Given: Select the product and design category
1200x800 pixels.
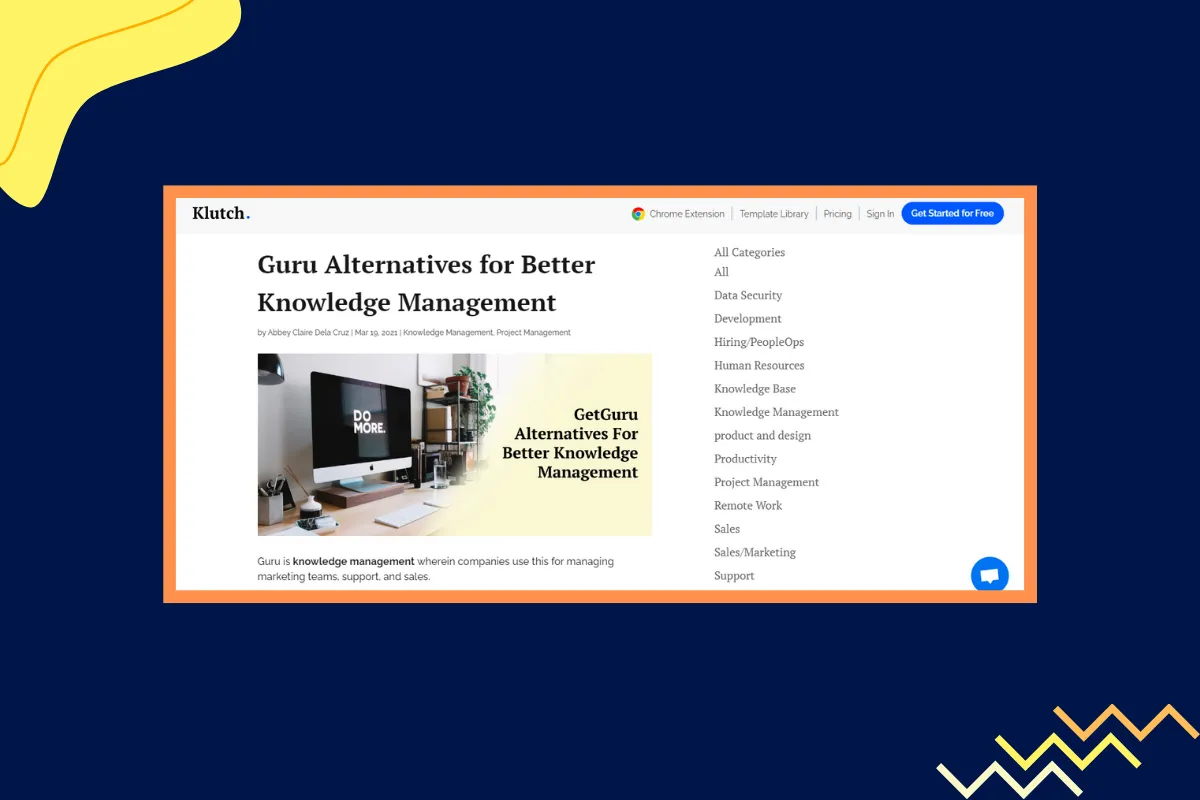Looking at the screenshot, I should coord(762,435).
